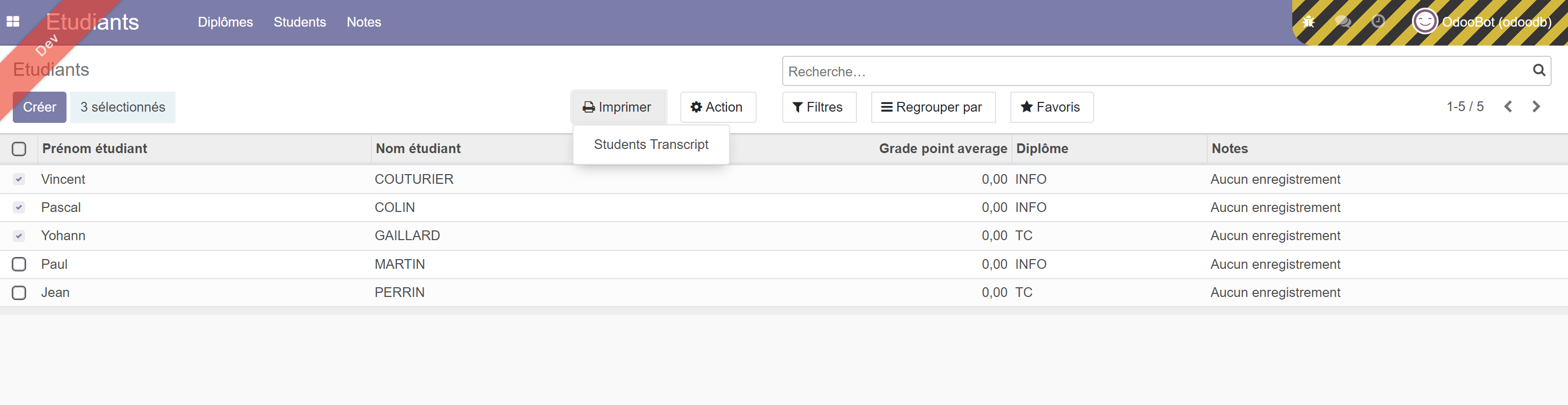
Task: Check the Paul MARTIN row checkbox
Action: click(19, 264)
